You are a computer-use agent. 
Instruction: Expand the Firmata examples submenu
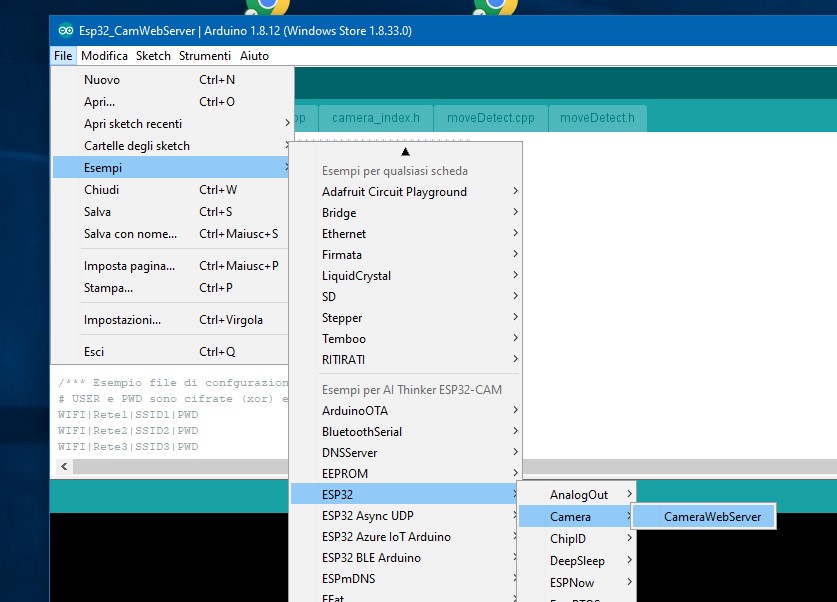406,255
